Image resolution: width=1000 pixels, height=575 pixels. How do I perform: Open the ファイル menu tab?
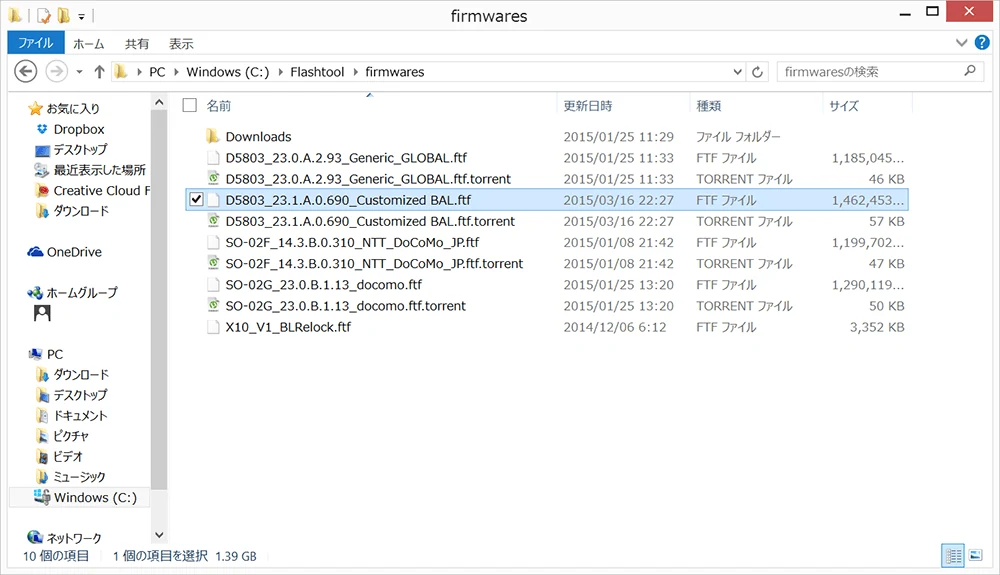coord(36,43)
